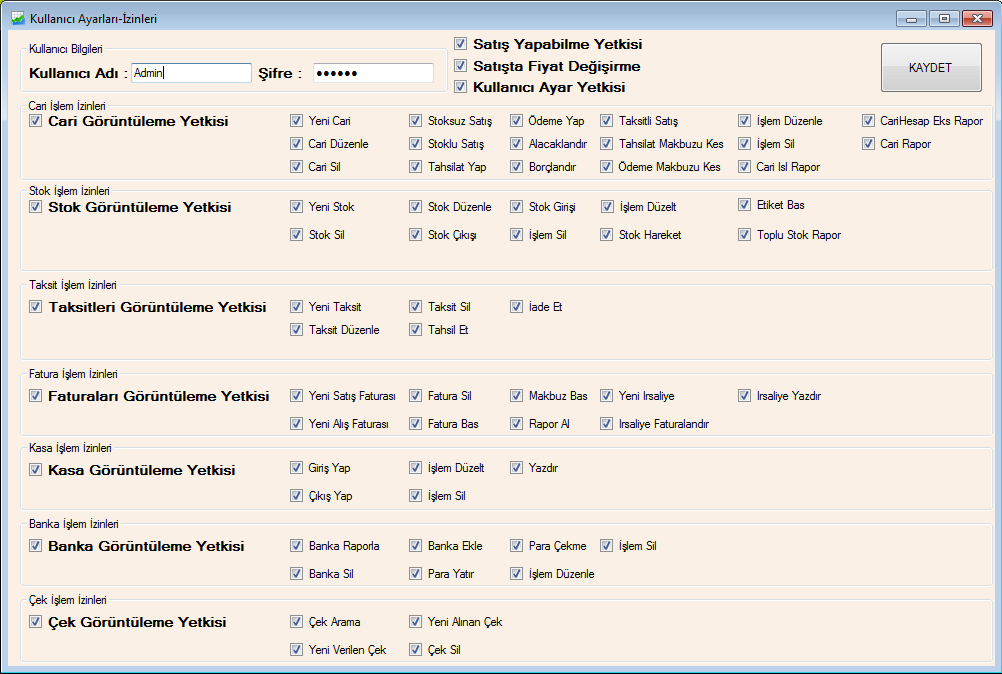1002x674 pixels.
Task: Disable Irsaliye Faturalandır permission
Action: [608, 424]
